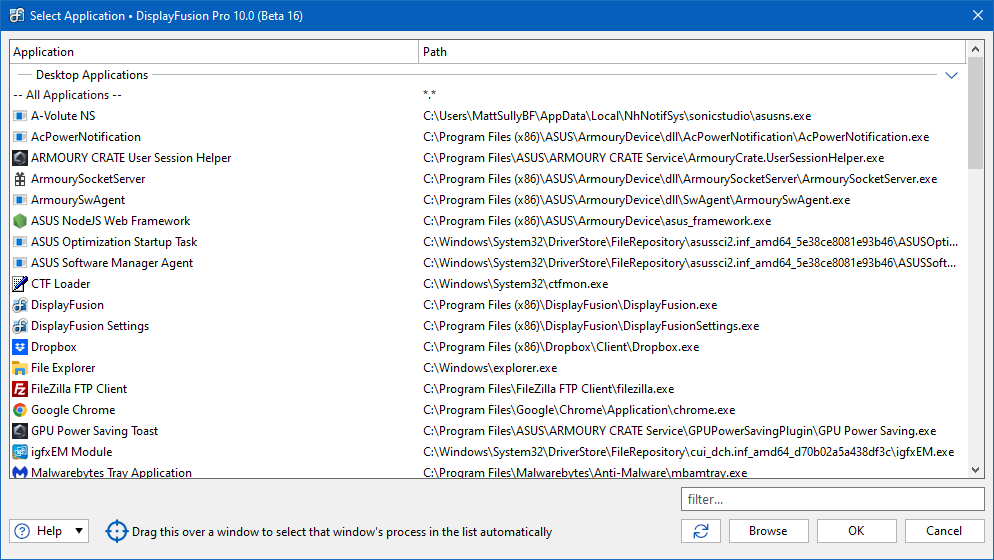Collapse the Desktop Applications group chevron
This screenshot has width=994, height=560.
[x=951, y=75]
